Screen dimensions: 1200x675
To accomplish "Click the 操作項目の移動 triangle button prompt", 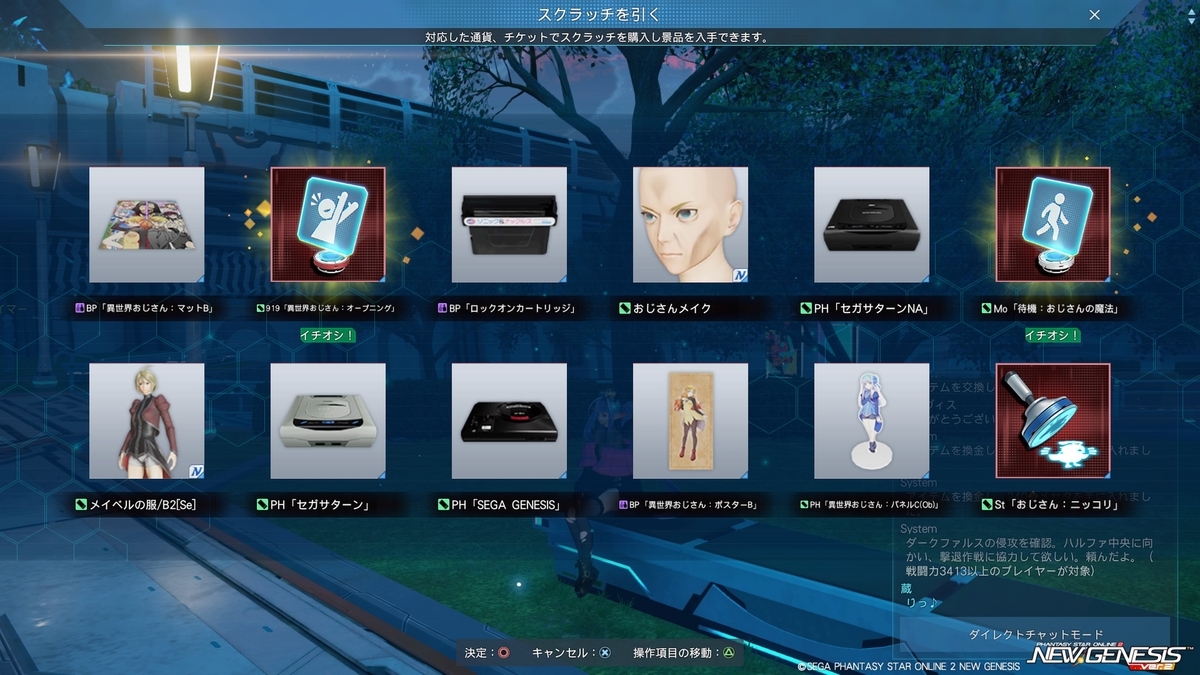I will [x=685, y=653].
